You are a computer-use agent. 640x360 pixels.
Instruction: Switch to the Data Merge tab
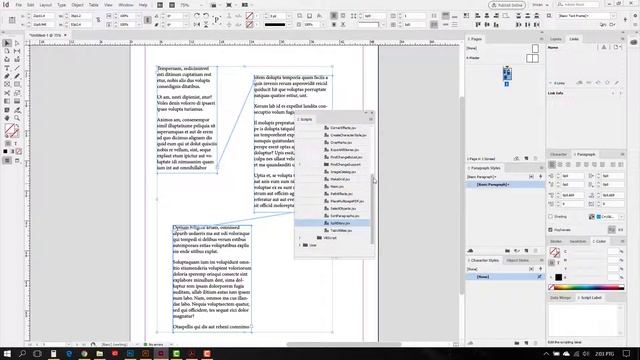pyautogui.click(x=560, y=298)
